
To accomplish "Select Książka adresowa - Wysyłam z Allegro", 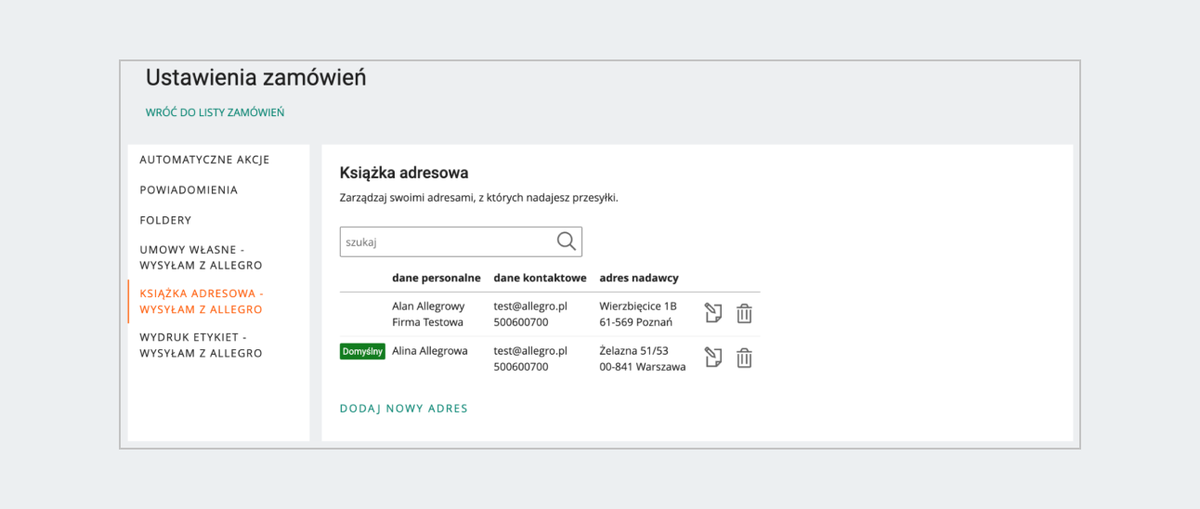I will pos(200,301).
